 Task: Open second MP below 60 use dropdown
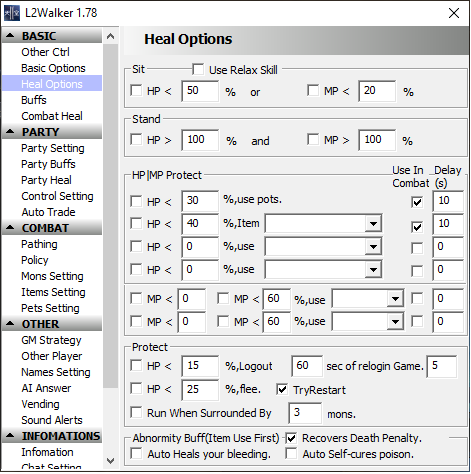pyautogui.click(x=395, y=322)
